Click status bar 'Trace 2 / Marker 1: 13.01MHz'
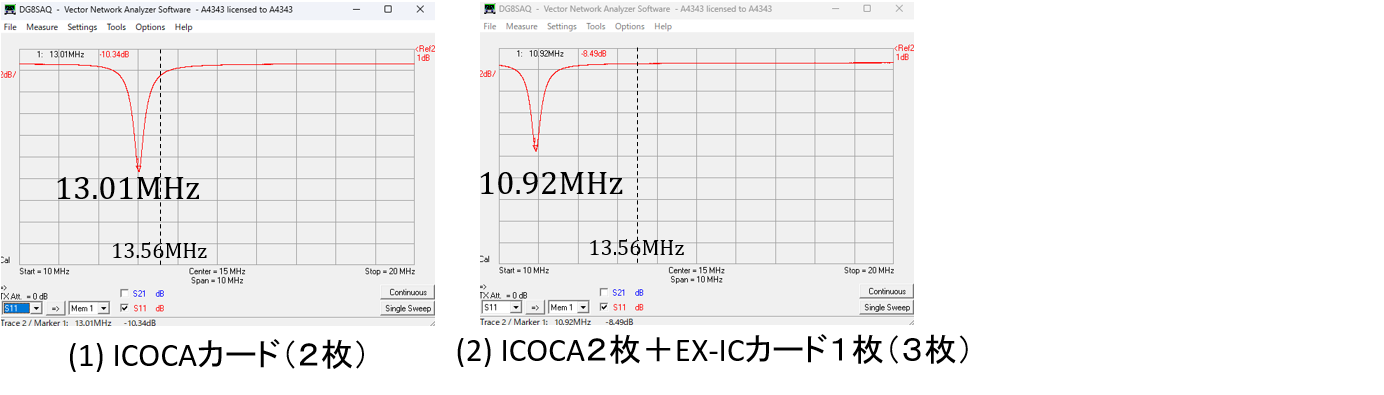1384x395 pixels. click(56, 322)
